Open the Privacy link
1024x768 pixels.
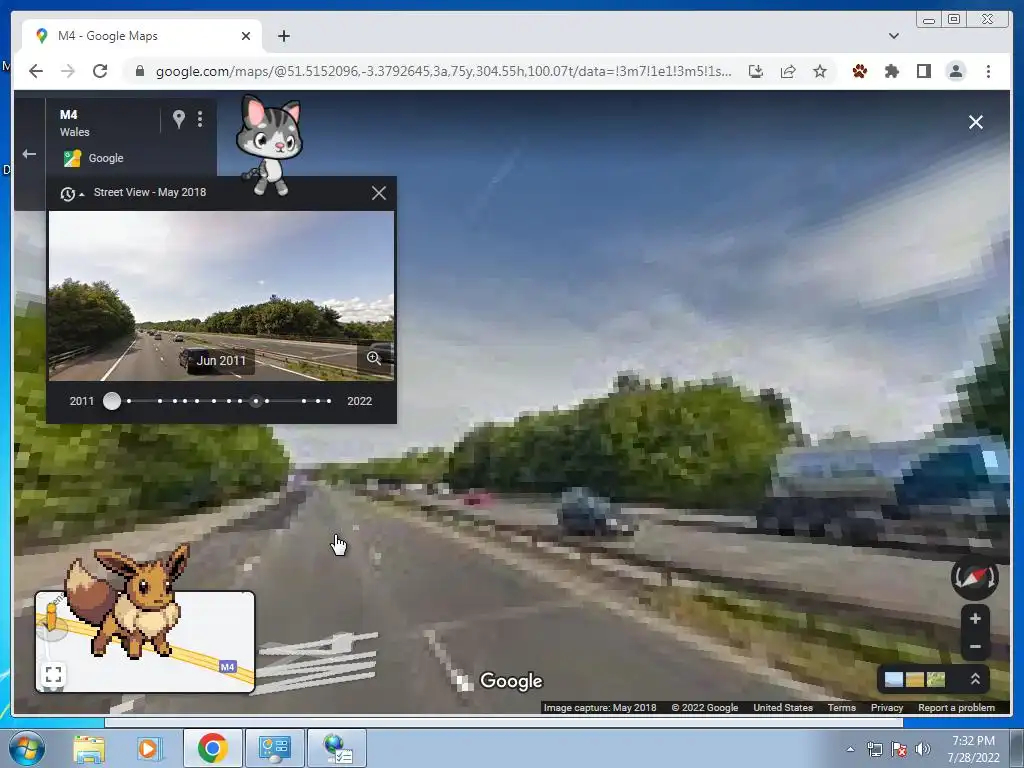887,708
